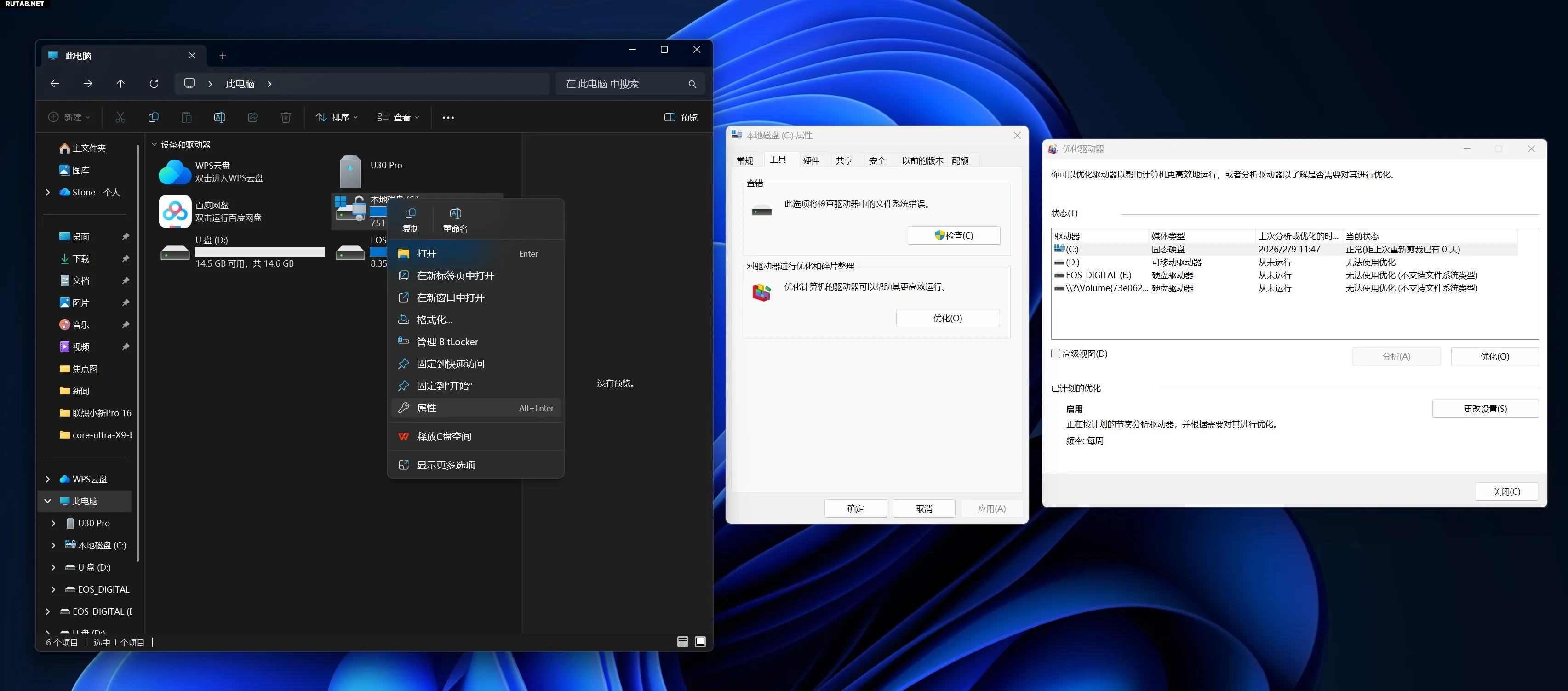Click the U 盘 (D:) capacity bar

pos(259,251)
